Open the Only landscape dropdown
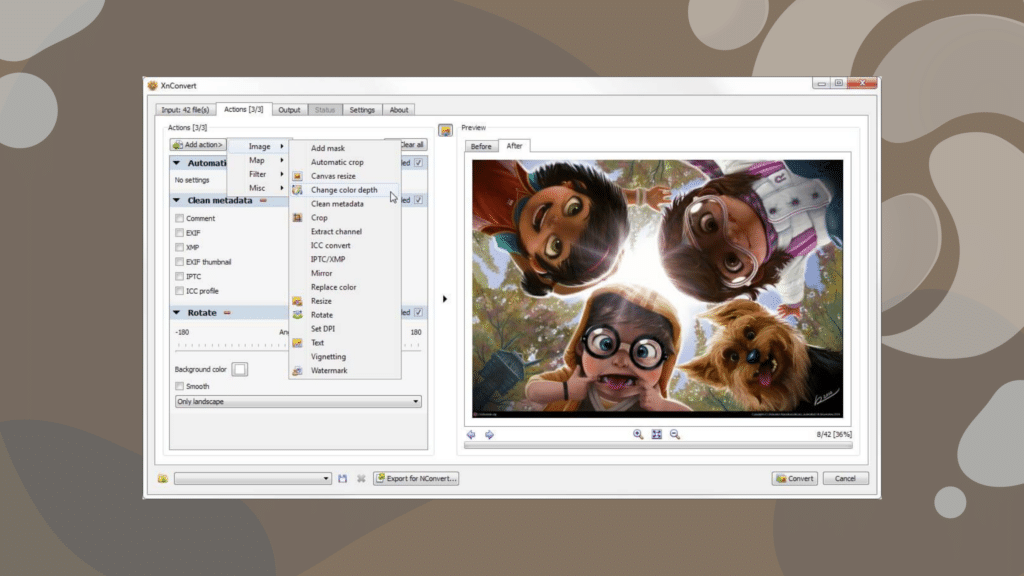1024x576 pixels. pyautogui.click(x=298, y=402)
